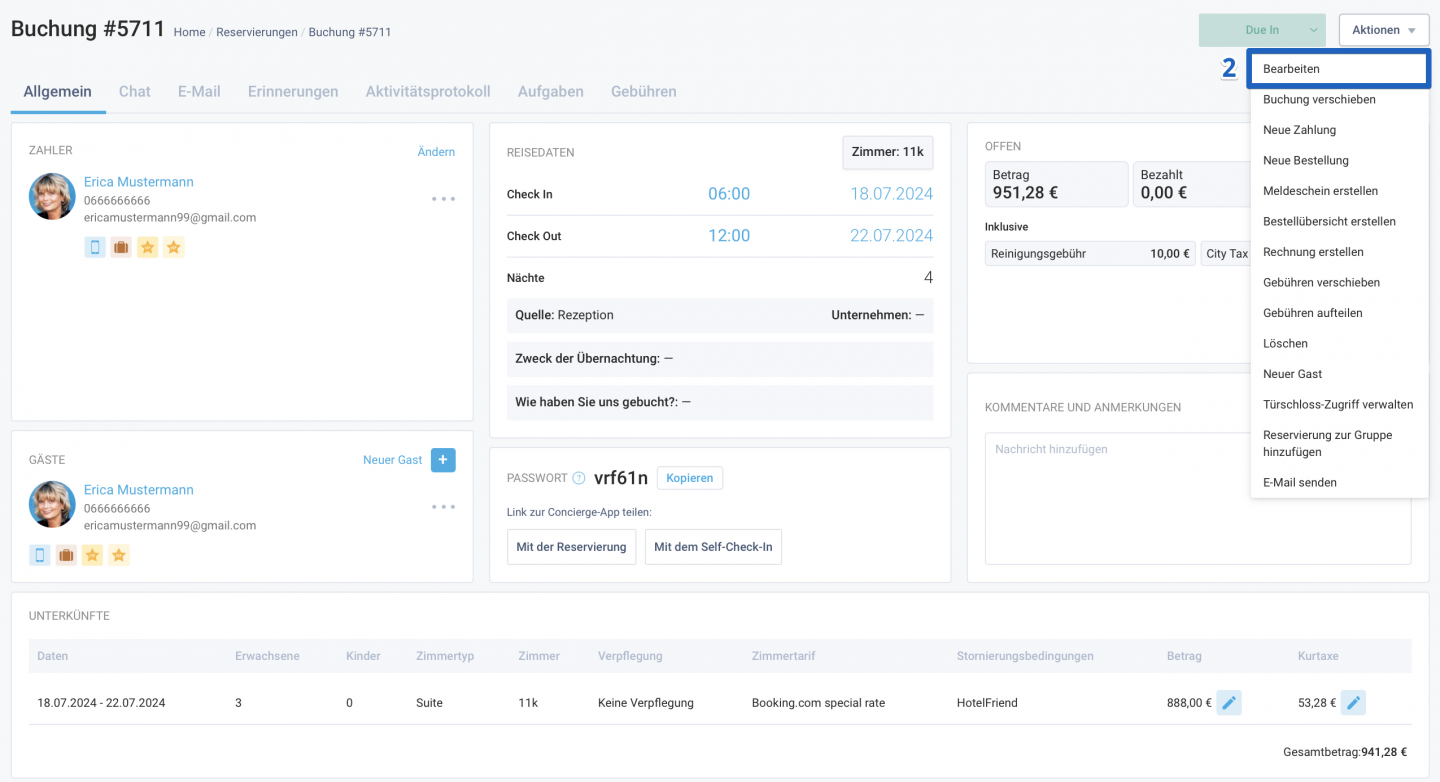Viewport: 1440px width, 782px height.
Task: Open three-dot menu in Gäste card
Action: click(x=443, y=507)
